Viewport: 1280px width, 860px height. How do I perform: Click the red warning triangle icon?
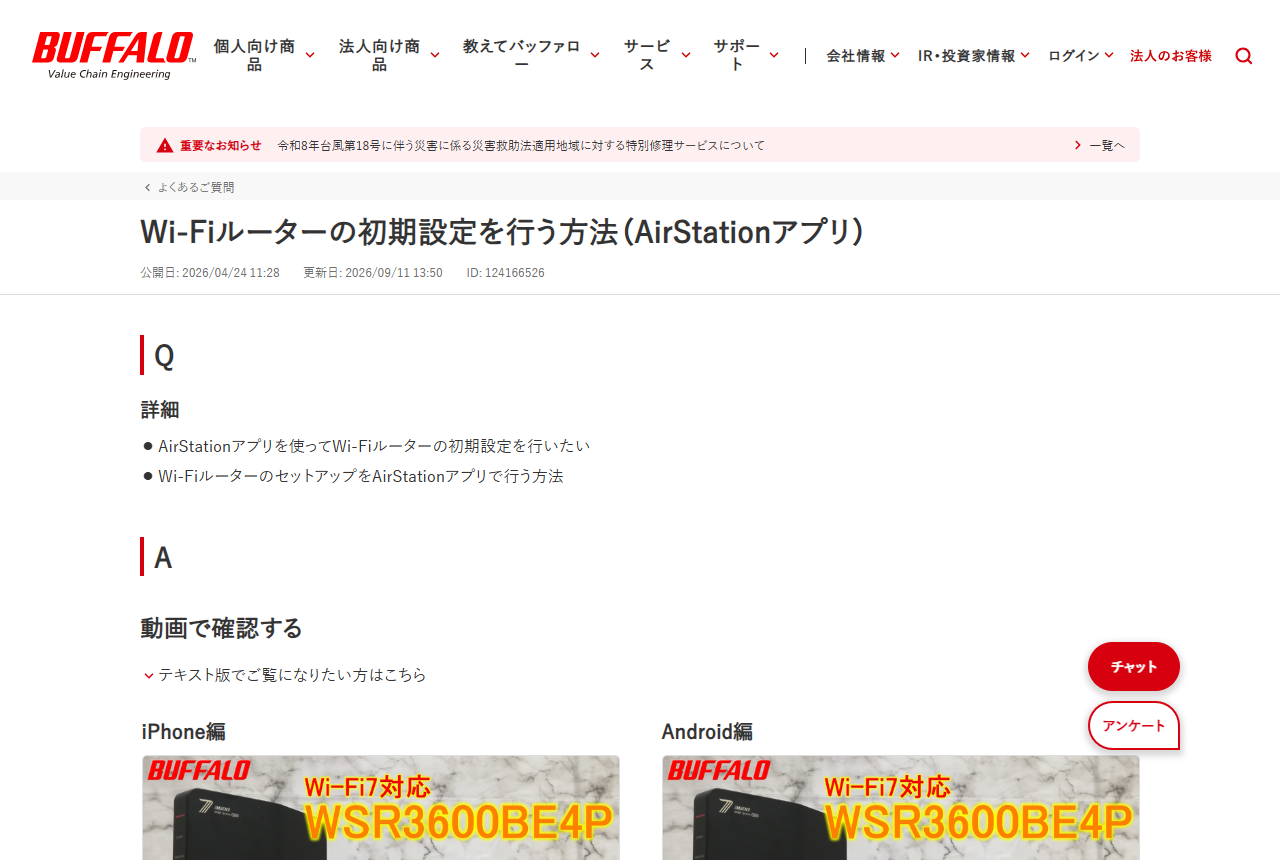point(165,146)
